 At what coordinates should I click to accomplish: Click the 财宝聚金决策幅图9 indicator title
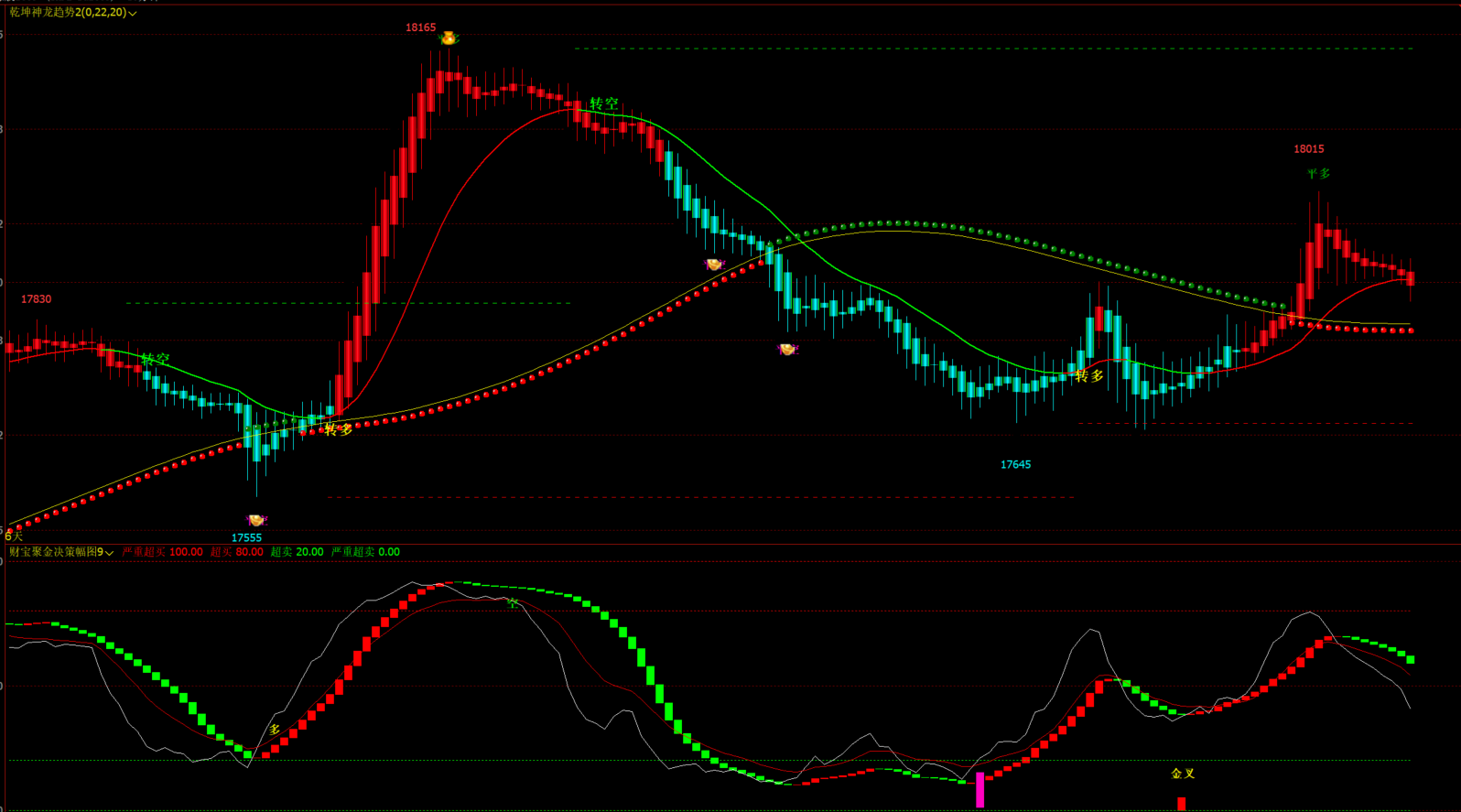tap(56, 552)
